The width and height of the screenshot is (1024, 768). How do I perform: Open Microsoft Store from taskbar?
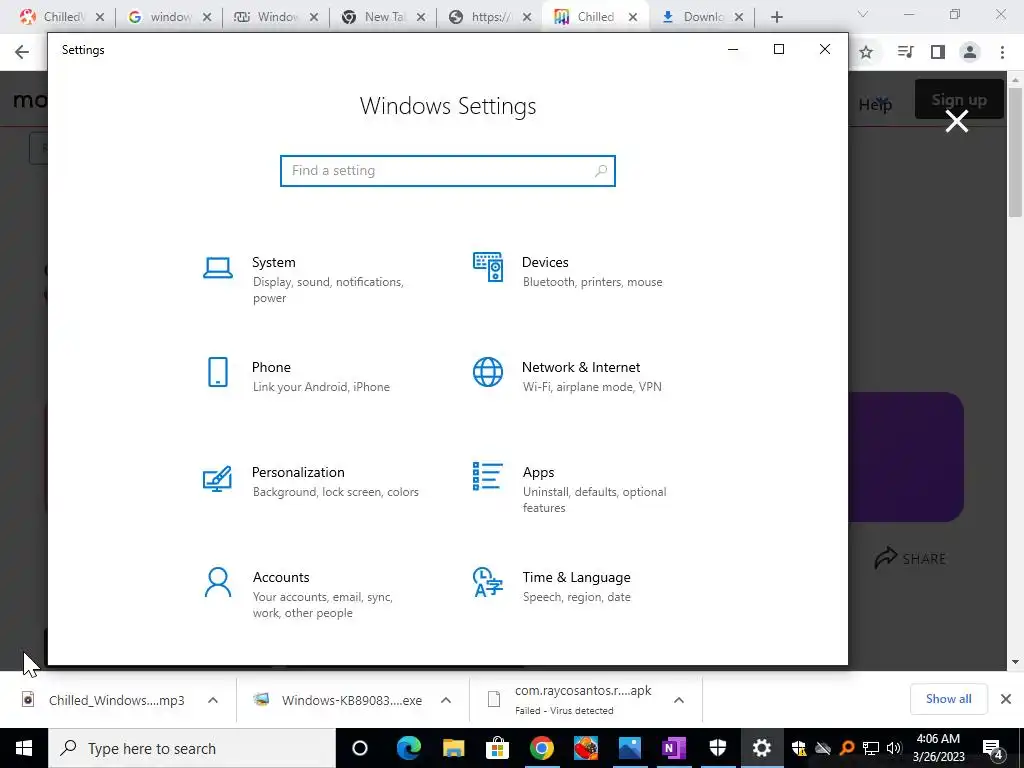[x=498, y=748]
